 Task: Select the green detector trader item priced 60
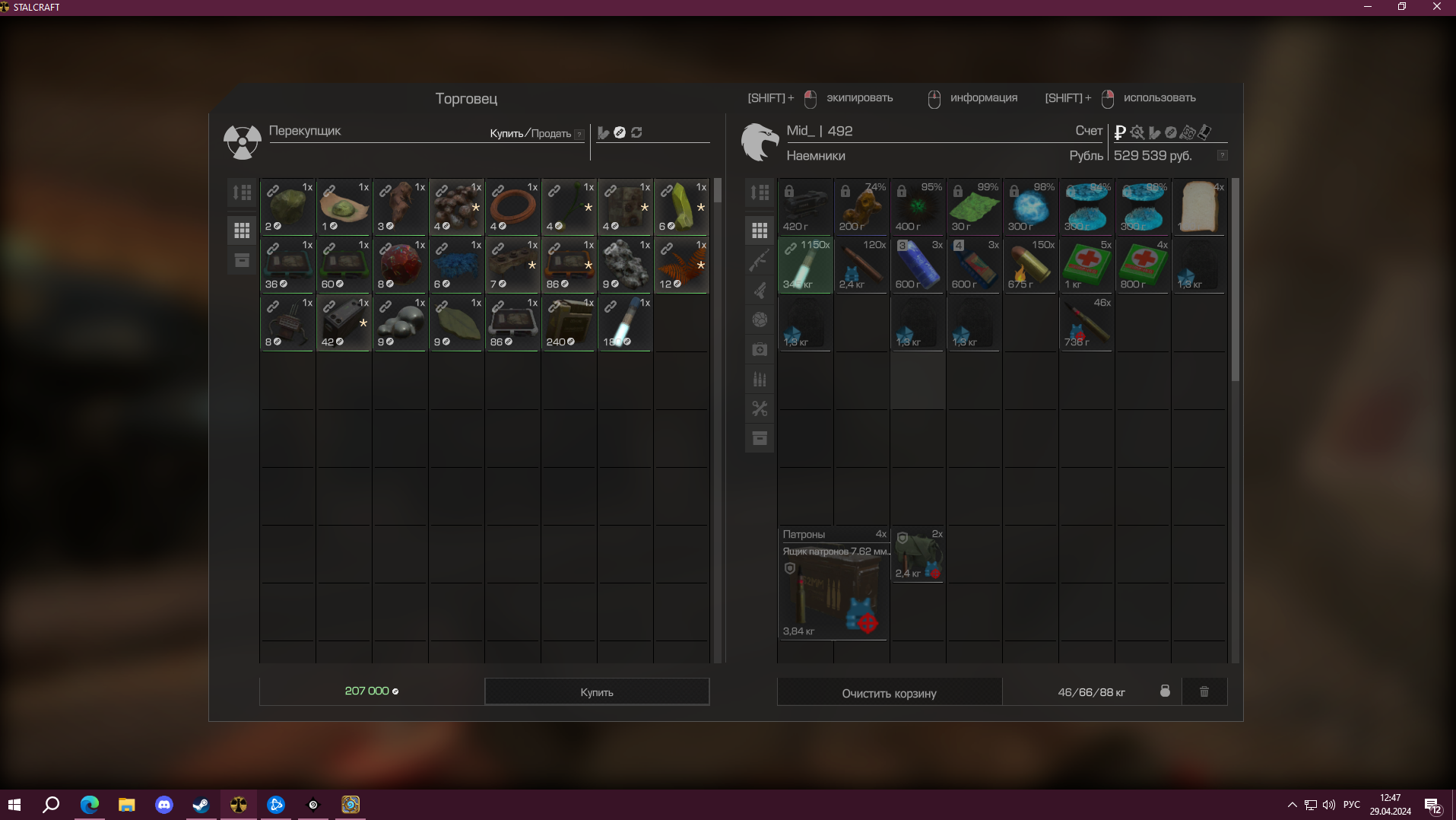pos(344,265)
